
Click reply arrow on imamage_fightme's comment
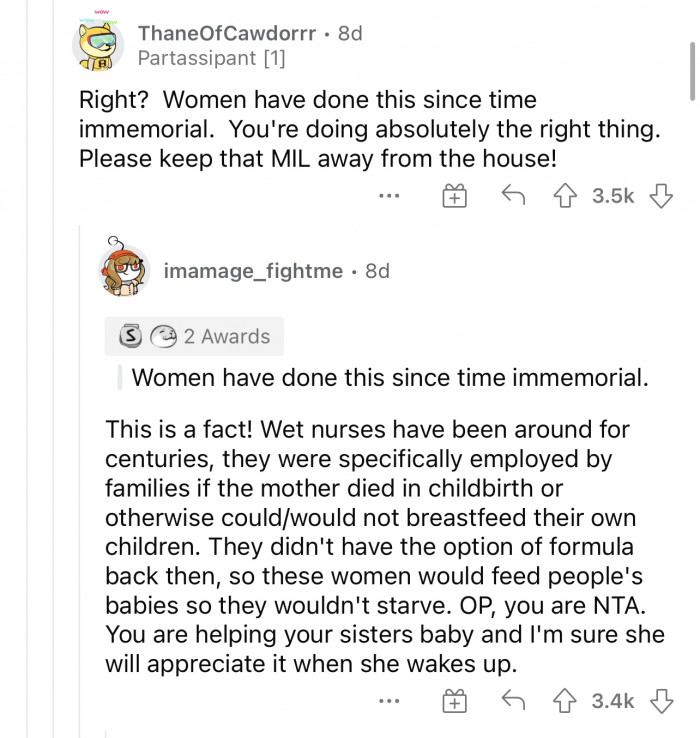(x=514, y=702)
